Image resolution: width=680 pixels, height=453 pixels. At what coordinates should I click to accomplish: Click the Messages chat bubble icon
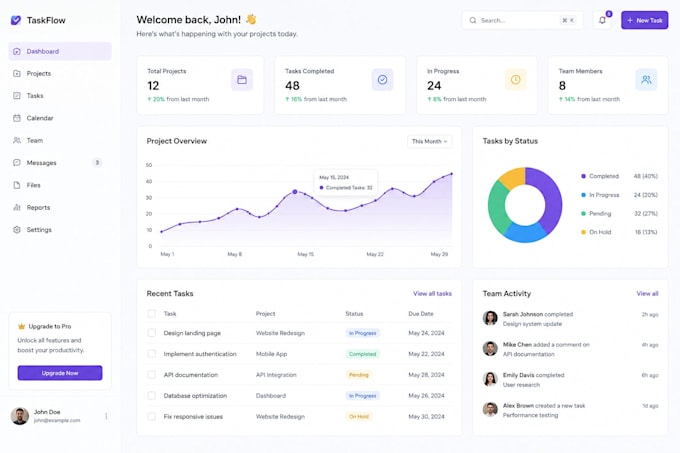click(16, 163)
